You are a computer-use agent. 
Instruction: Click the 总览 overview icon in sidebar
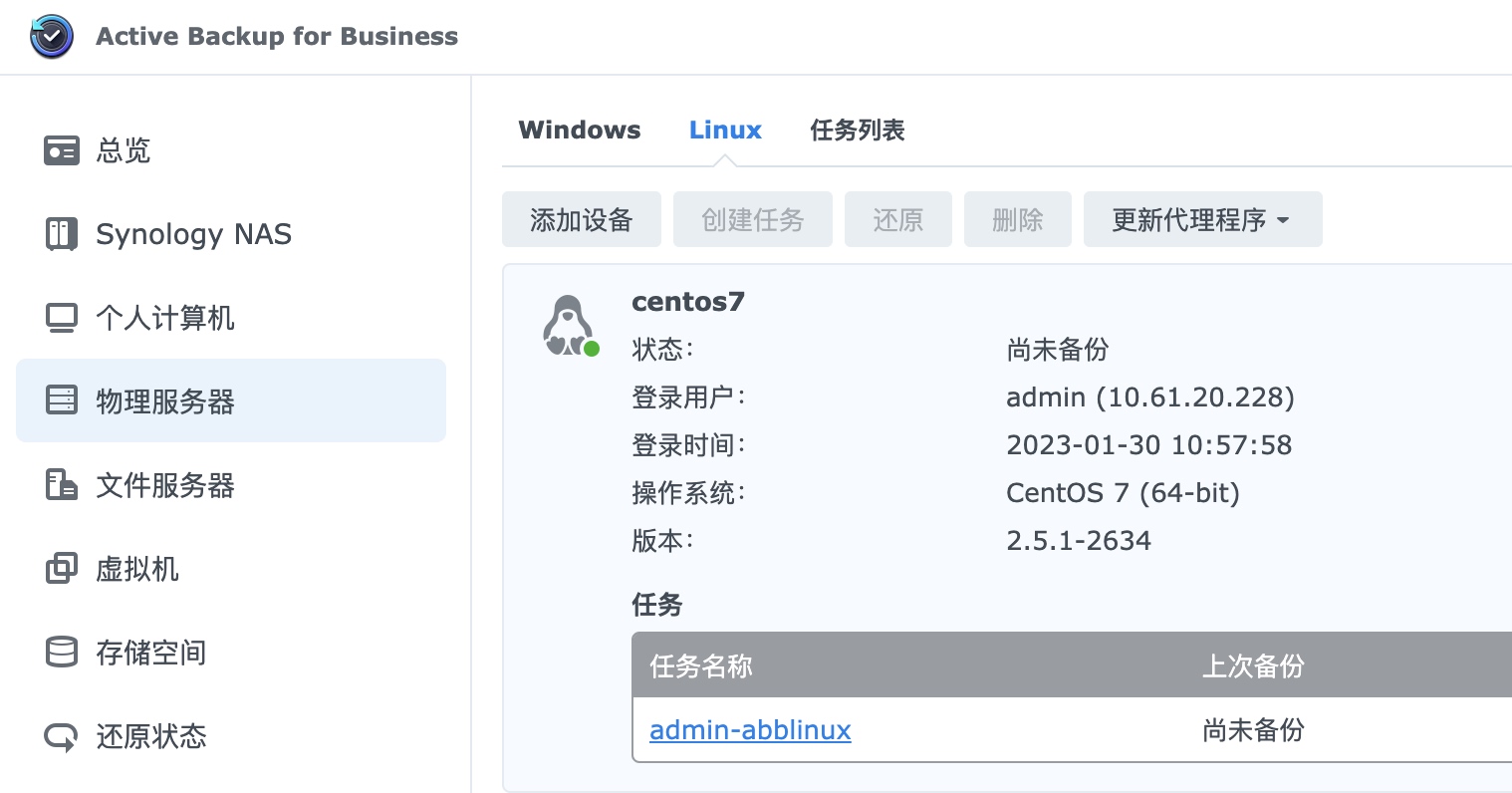tap(62, 150)
